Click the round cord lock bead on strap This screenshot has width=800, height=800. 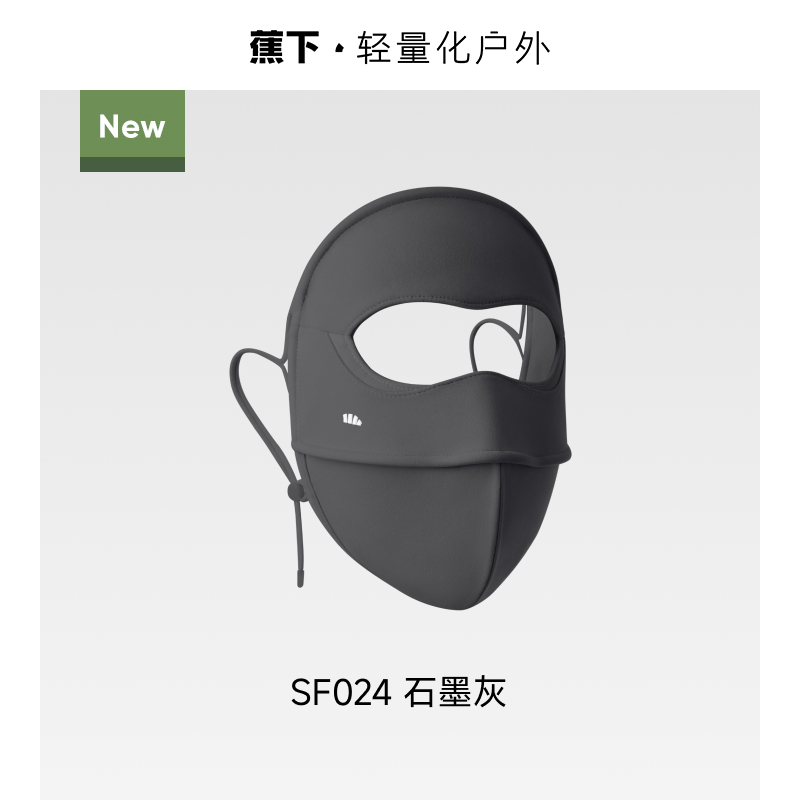coord(295,492)
